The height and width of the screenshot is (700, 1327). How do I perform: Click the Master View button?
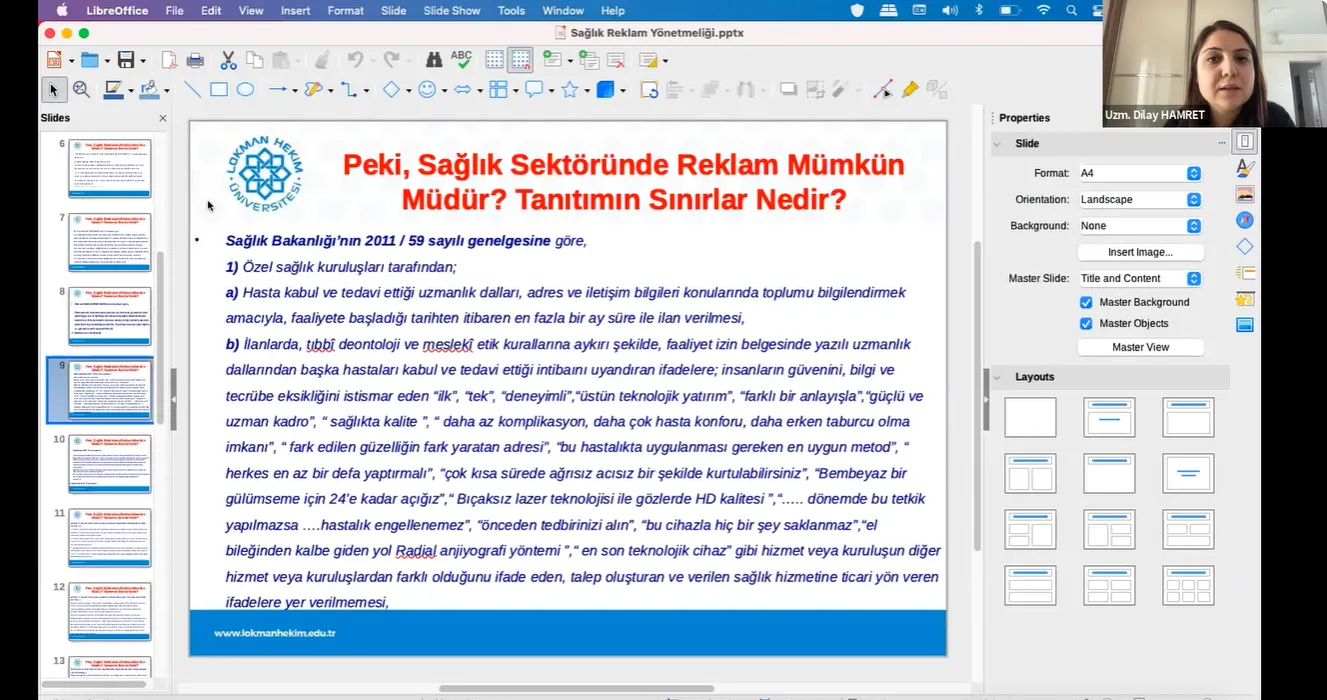tap(1140, 347)
